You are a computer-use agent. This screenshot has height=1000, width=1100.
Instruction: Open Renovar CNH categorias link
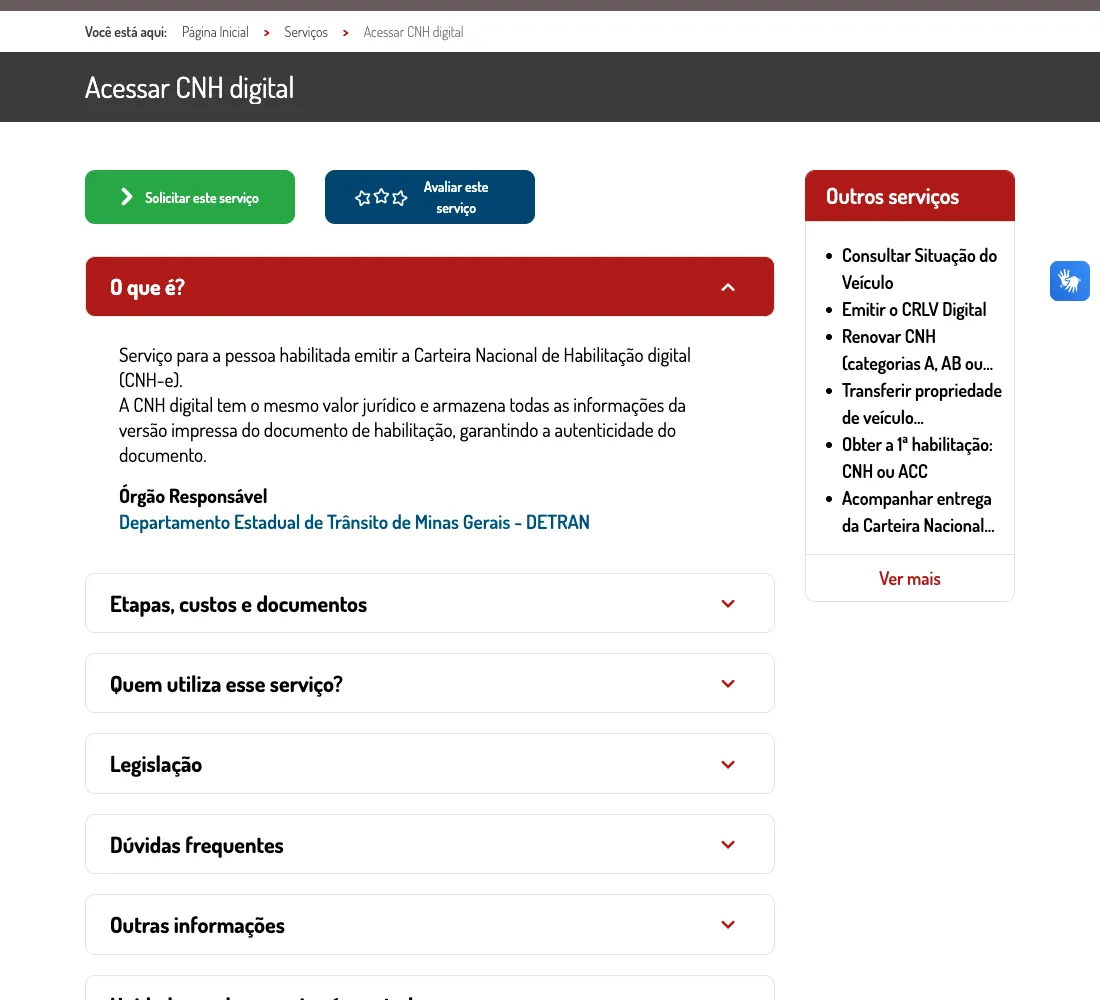pos(918,350)
